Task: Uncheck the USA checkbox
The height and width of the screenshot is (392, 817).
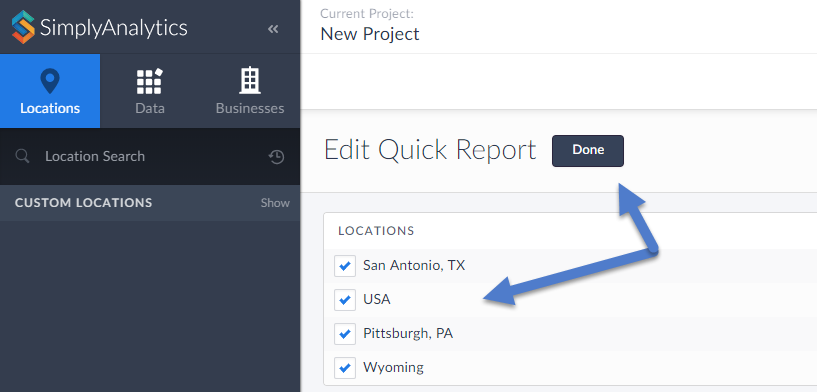Action: pyautogui.click(x=344, y=300)
